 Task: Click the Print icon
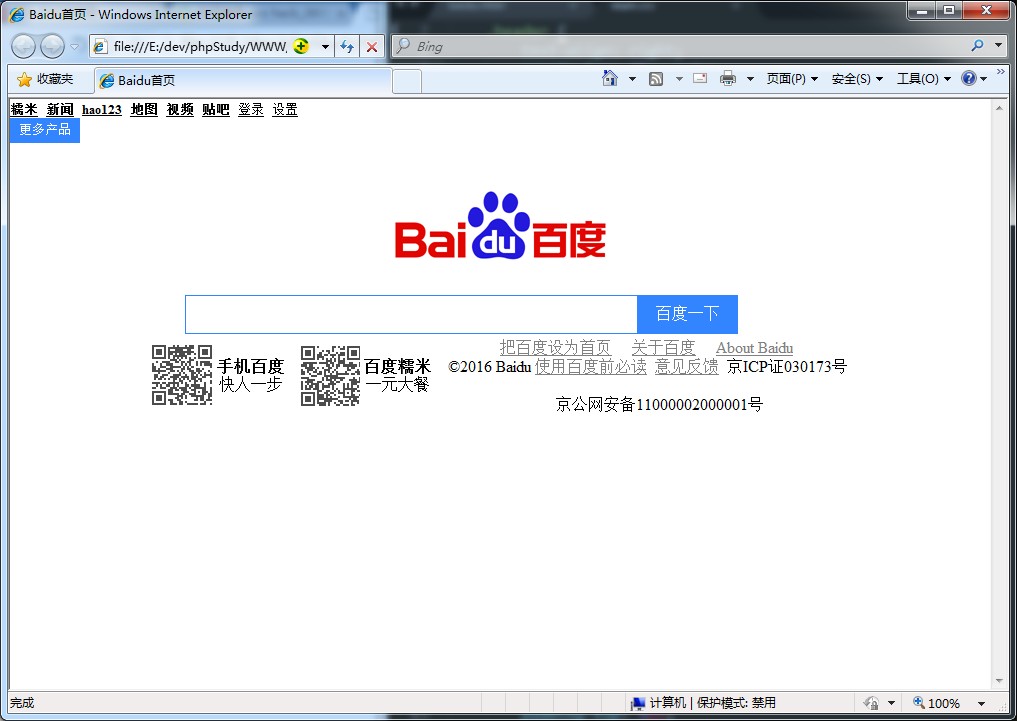click(x=728, y=78)
